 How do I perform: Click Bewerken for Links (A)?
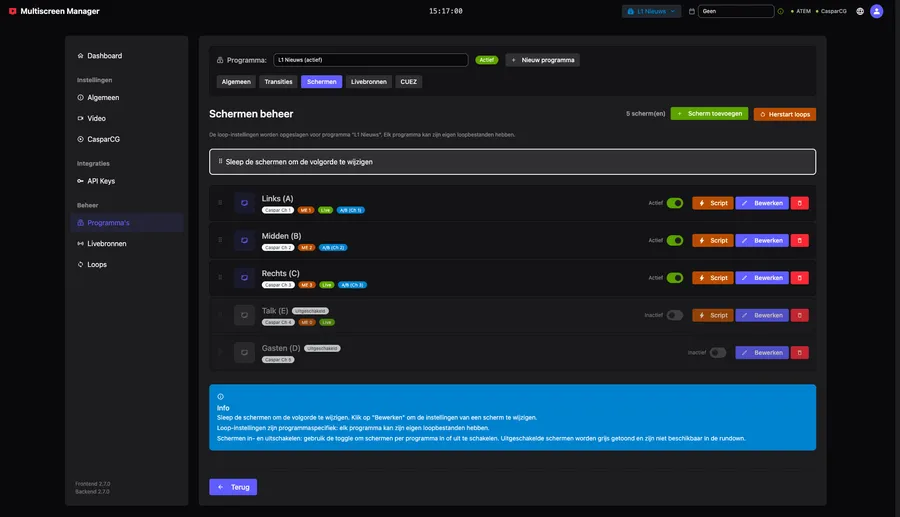[x=762, y=203]
